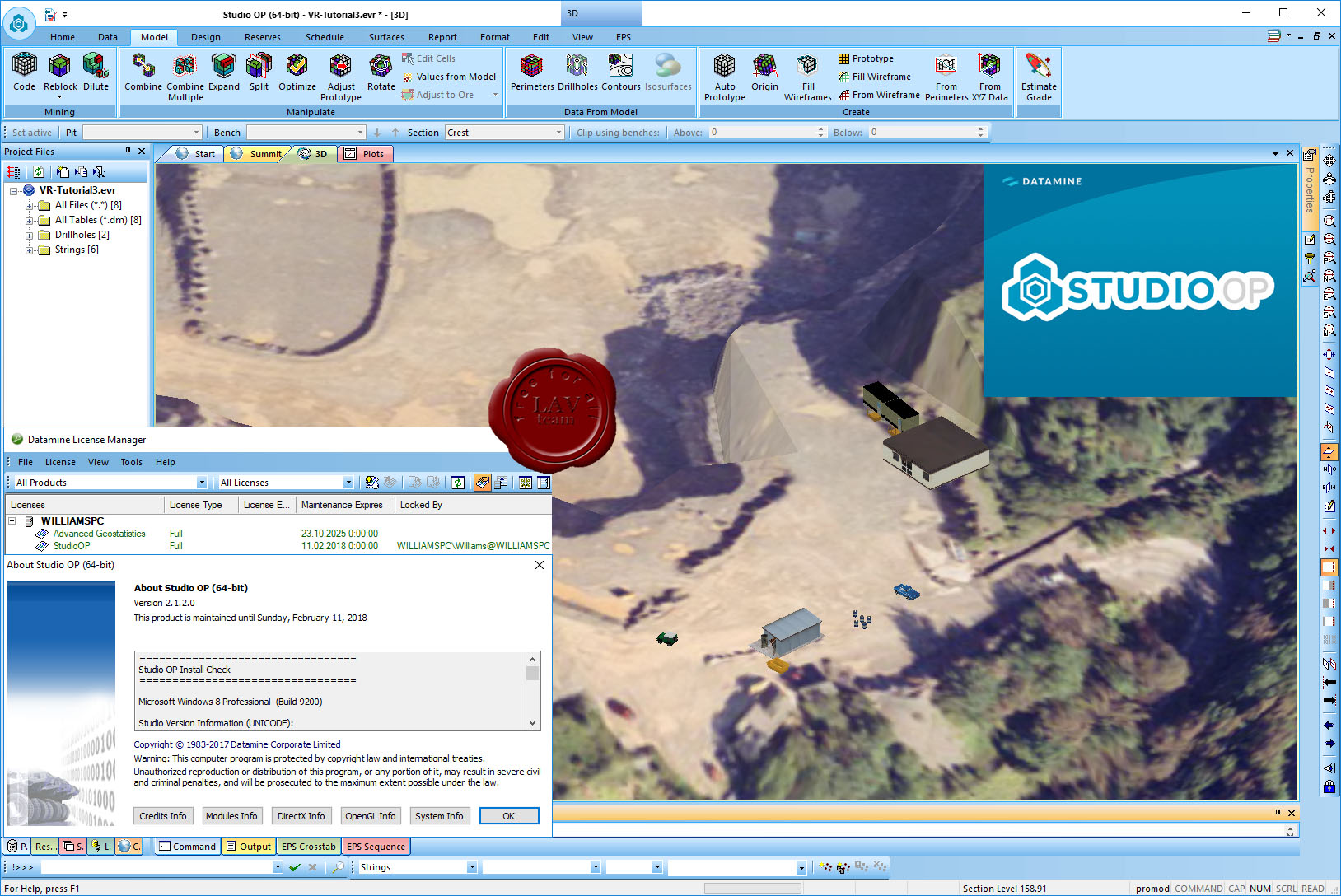Switch to the Design ribbon tab
The width and height of the screenshot is (1341, 896).
205,37
